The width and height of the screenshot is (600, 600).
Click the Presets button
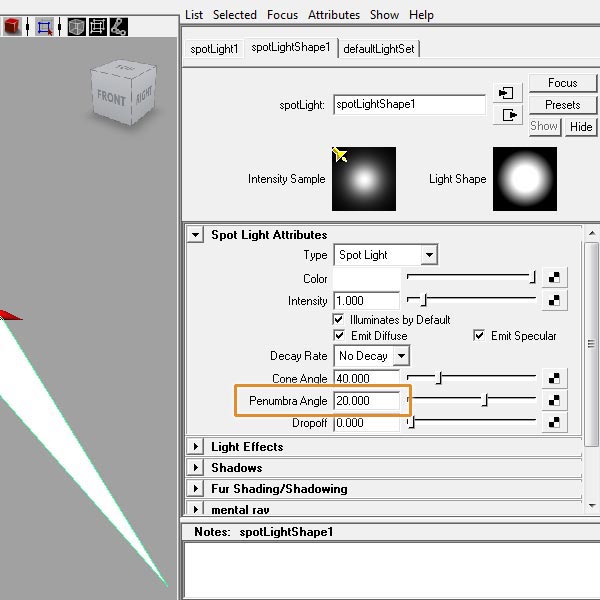tap(562, 105)
